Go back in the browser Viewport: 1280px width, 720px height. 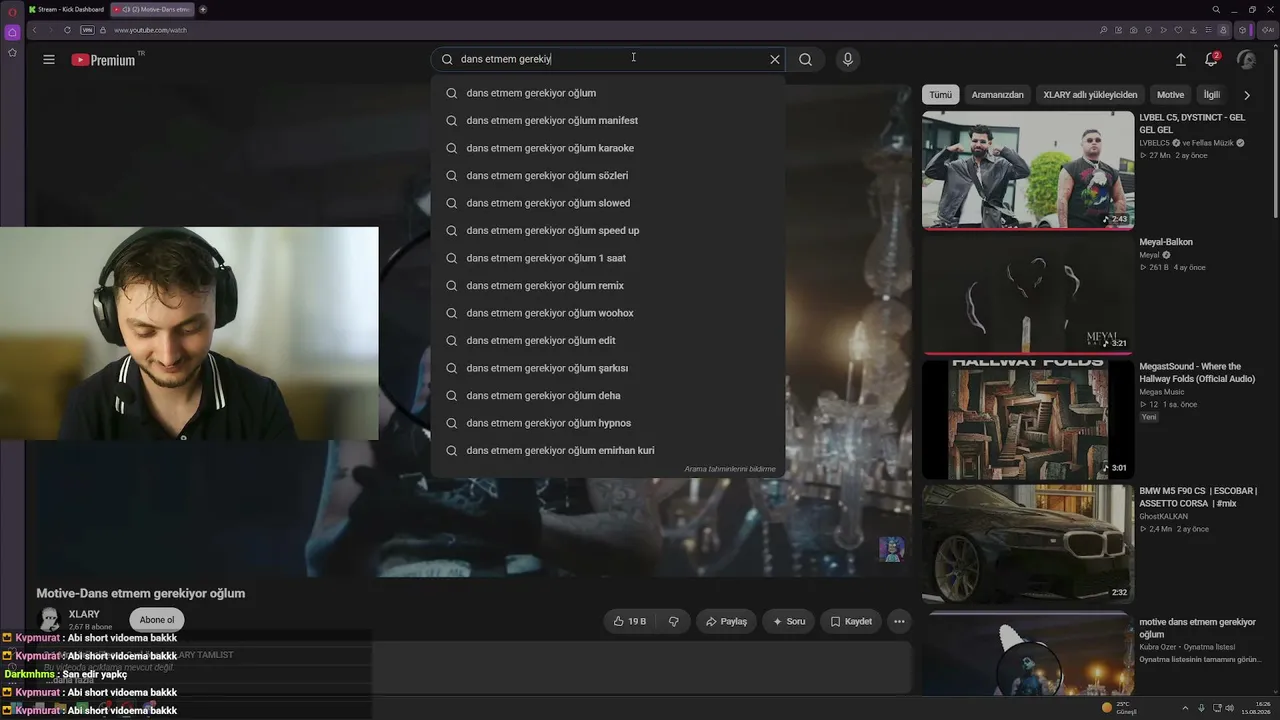click(34, 30)
